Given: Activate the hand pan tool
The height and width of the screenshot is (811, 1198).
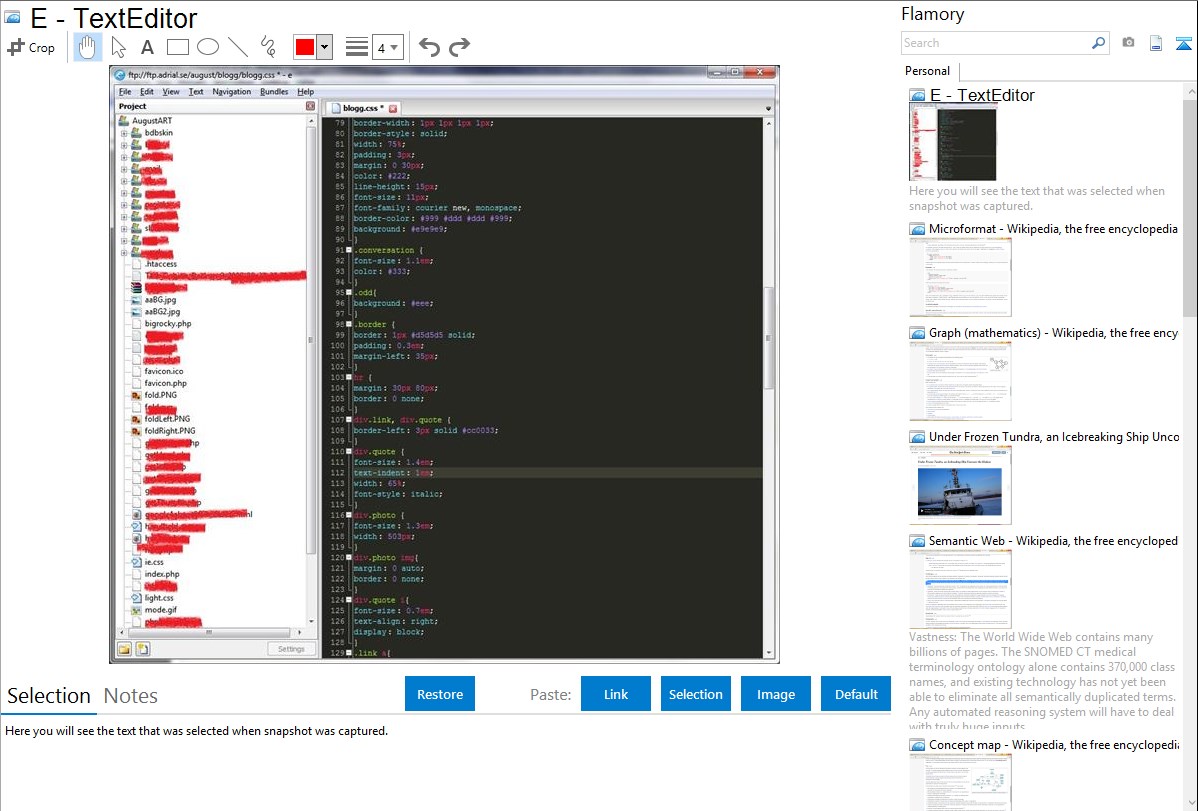Looking at the screenshot, I should tap(87, 47).
